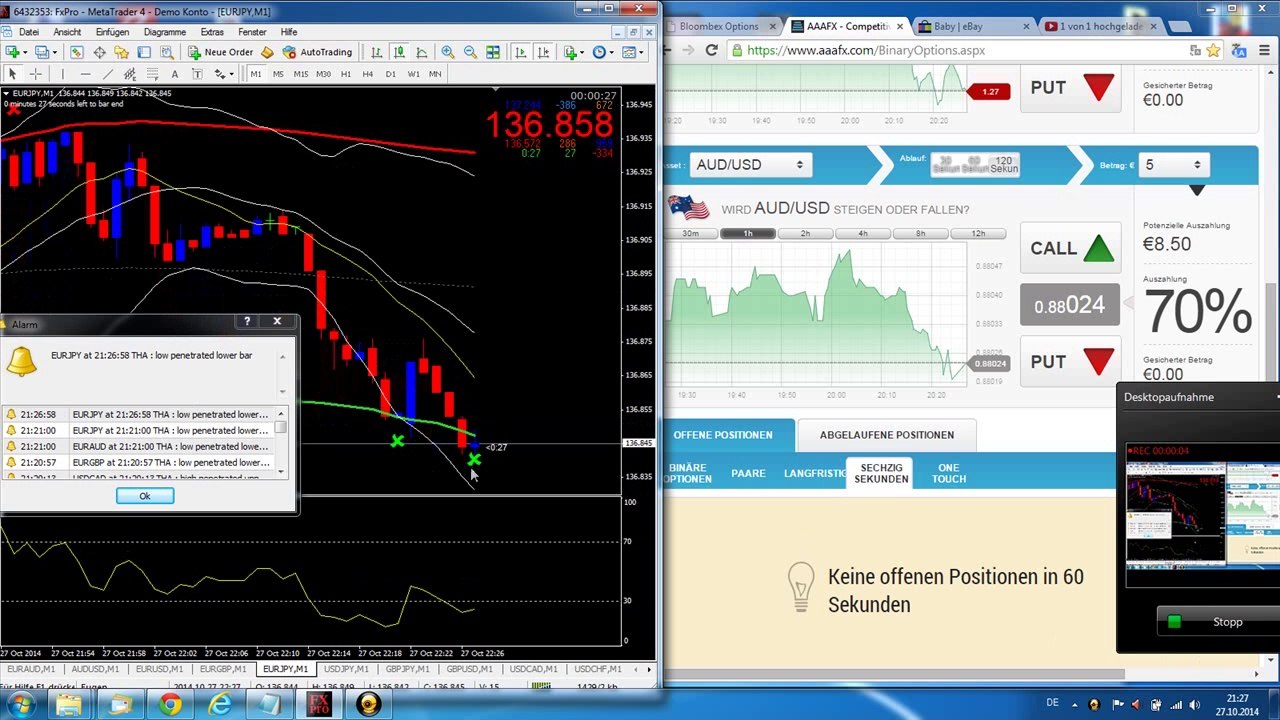The width and height of the screenshot is (1280, 720).
Task: Select the One Touch option type
Action: tap(949, 473)
